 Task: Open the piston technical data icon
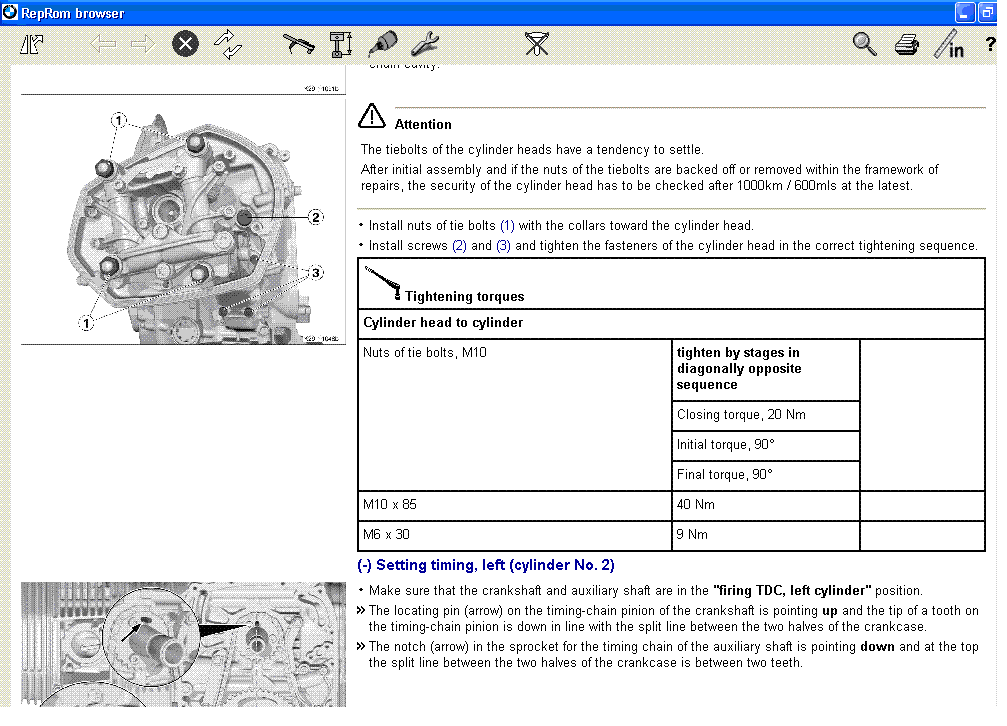pyautogui.click(x=341, y=44)
